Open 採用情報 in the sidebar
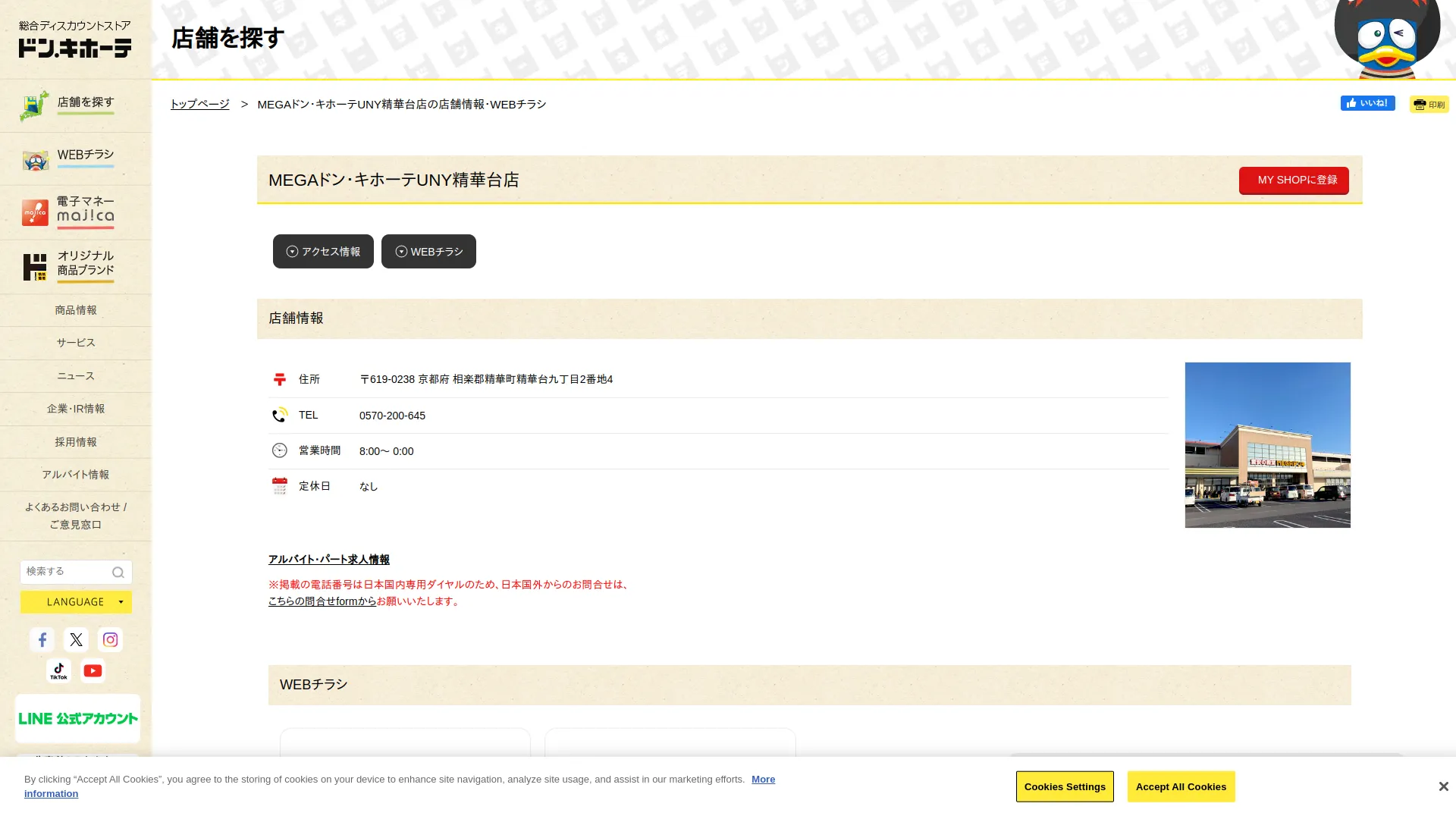Viewport: 1456px width, 819px height. [76, 442]
